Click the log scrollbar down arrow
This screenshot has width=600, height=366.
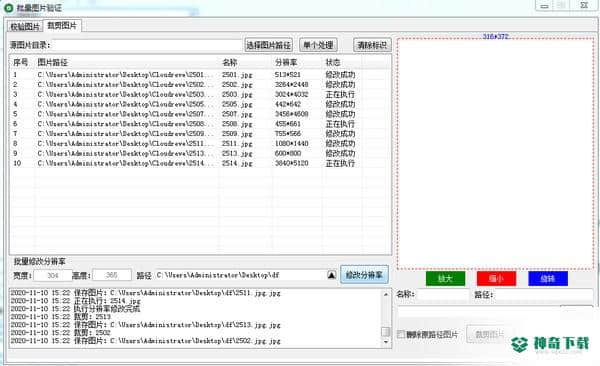386,342
